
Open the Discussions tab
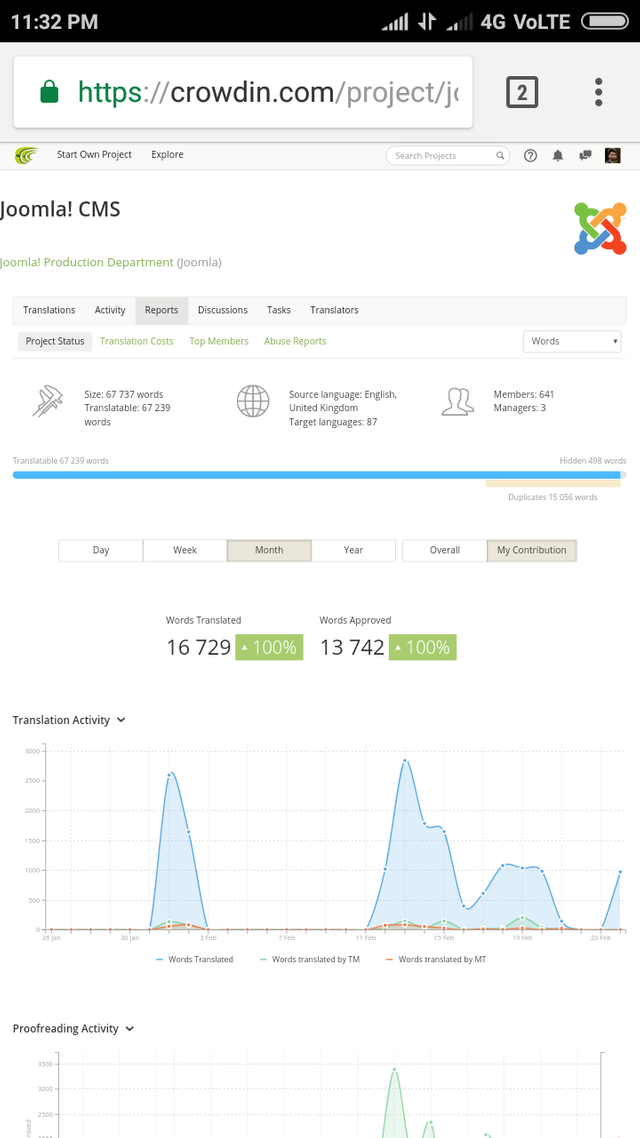pos(222,310)
